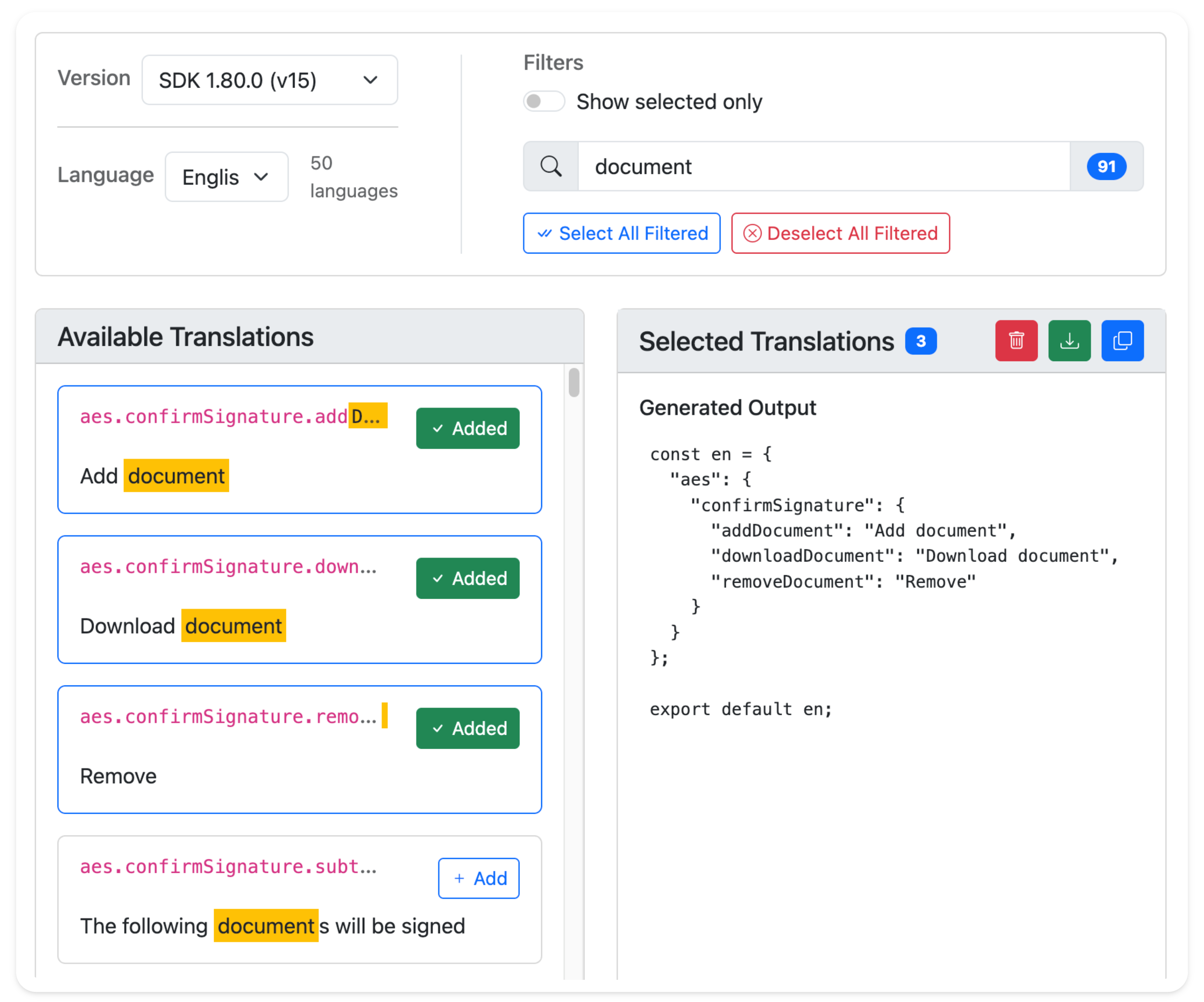Click the Selected Translations count badge 3
Screen dimensions: 1204x1002
920,341
